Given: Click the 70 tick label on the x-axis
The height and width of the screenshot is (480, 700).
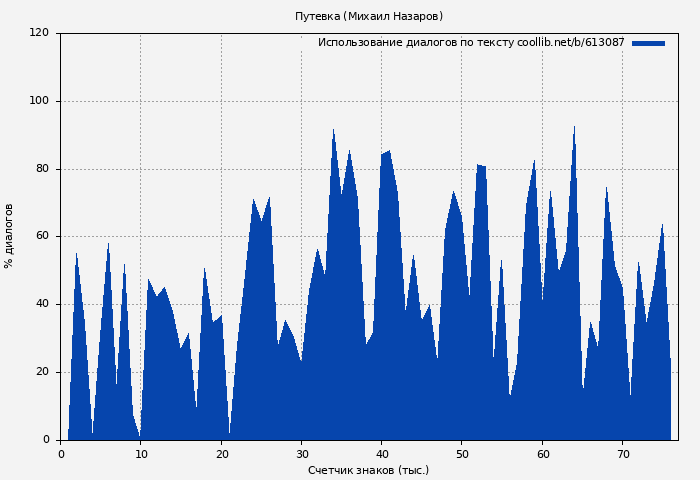Looking at the screenshot, I should (x=622, y=454).
